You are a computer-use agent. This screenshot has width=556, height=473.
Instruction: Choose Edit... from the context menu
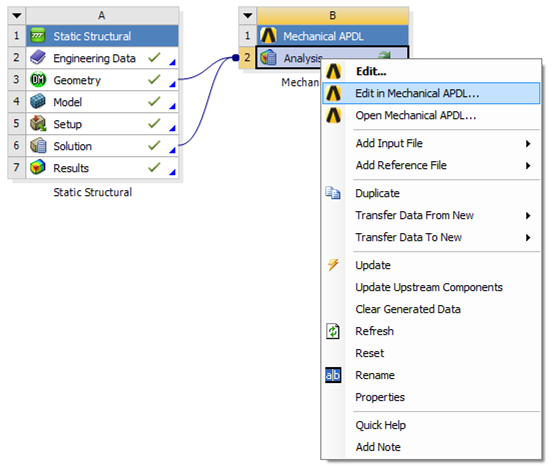pos(431,71)
